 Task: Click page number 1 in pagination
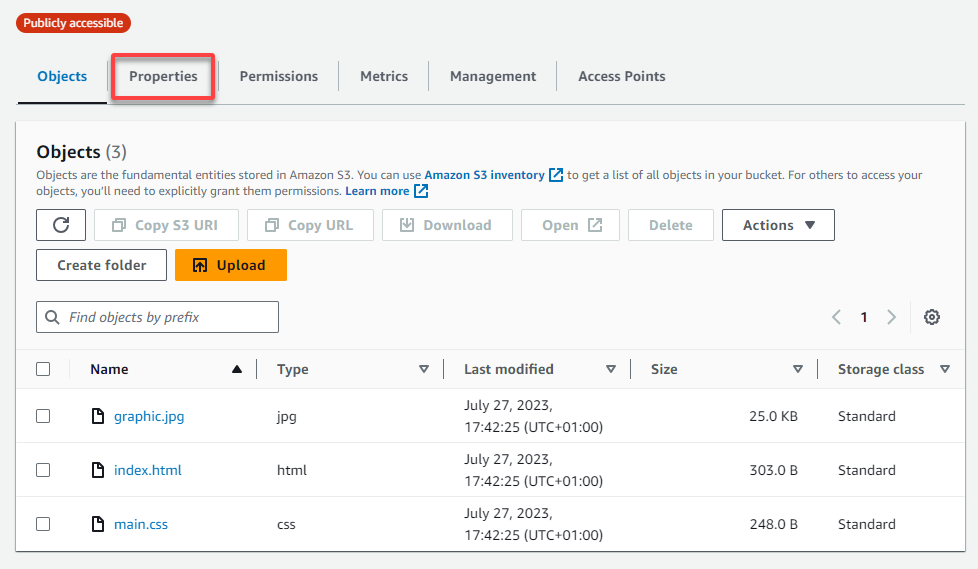pos(864,317)
